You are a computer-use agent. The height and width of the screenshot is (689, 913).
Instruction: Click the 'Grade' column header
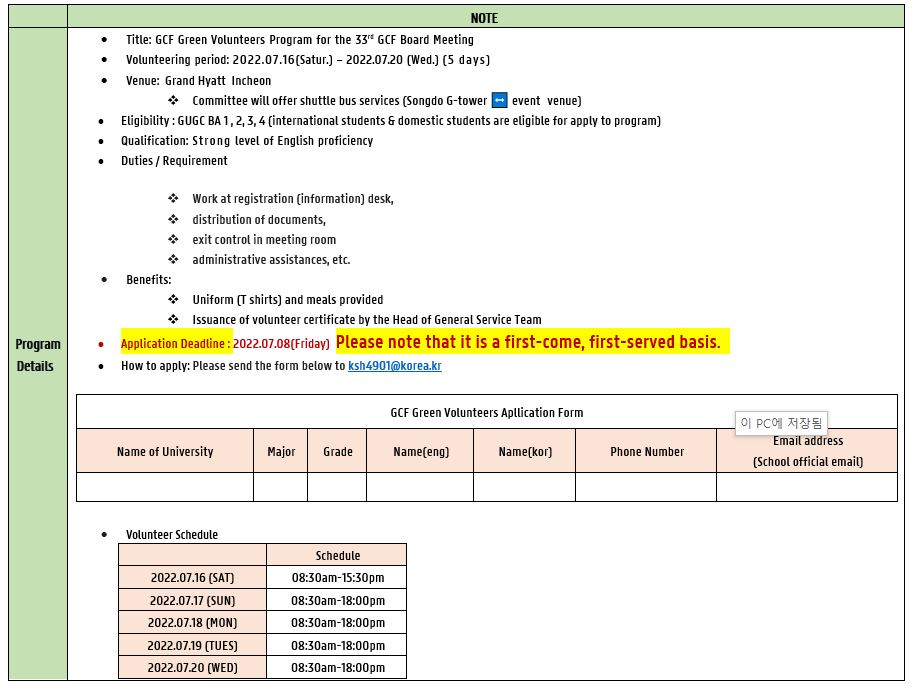[x=338, y=451]
